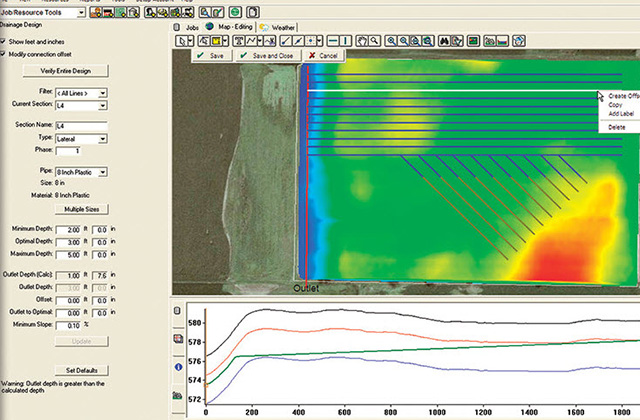Click the binoculars find icon
This screenshot has height=420, width=640.
pos(444,41)
